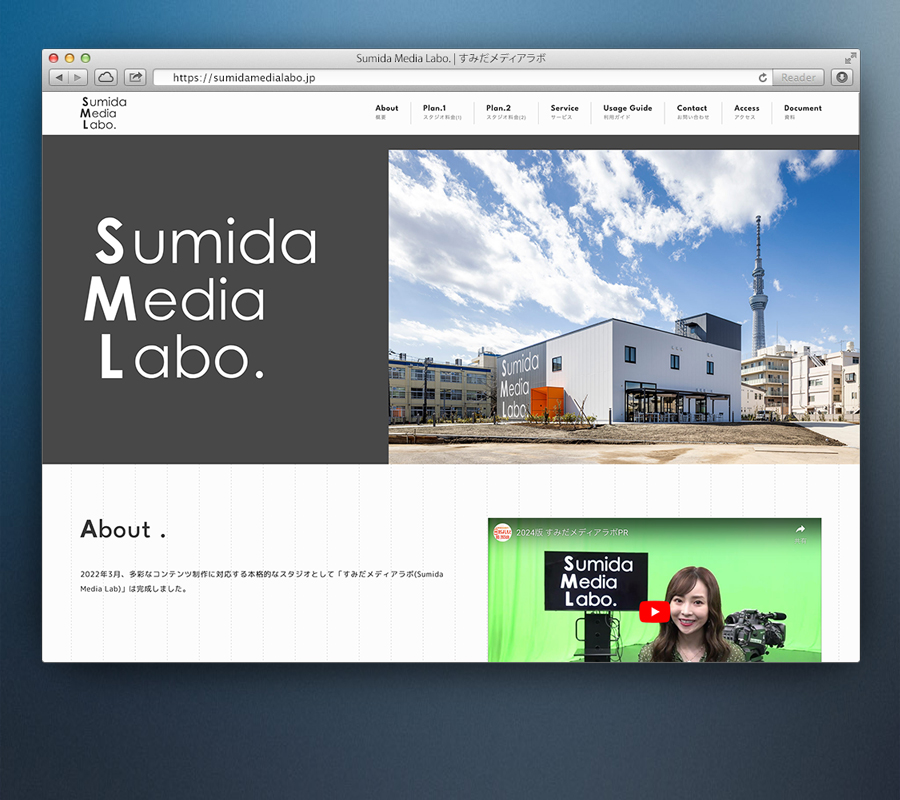
Task: Reload the page with the refresh icon
Action: (763, 77)
